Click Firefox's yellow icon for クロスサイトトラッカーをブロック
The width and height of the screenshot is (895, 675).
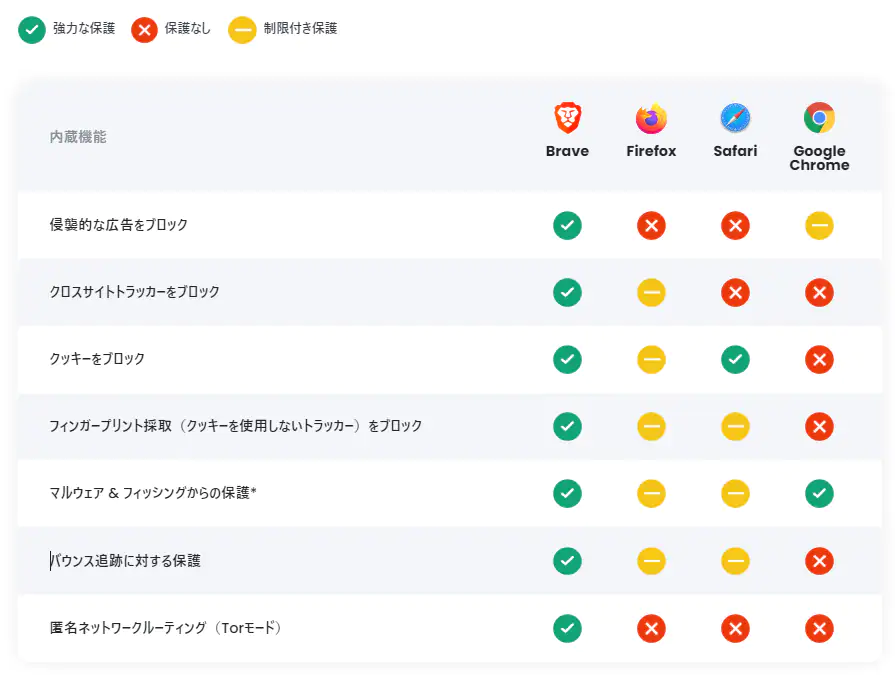click(651, 293)
